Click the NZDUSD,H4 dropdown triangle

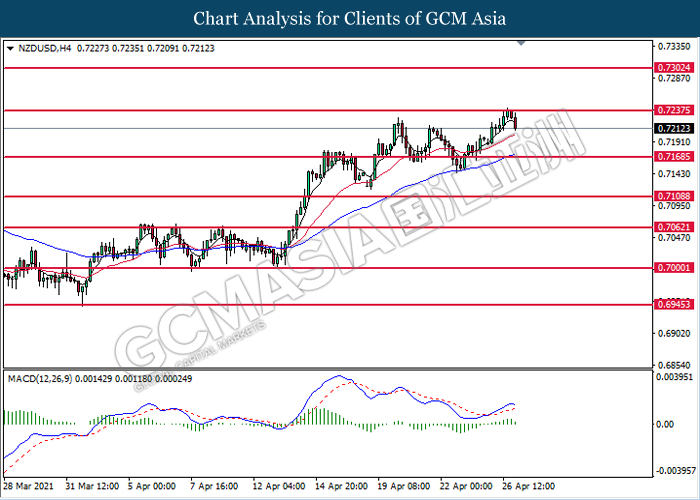coord(11,48)
